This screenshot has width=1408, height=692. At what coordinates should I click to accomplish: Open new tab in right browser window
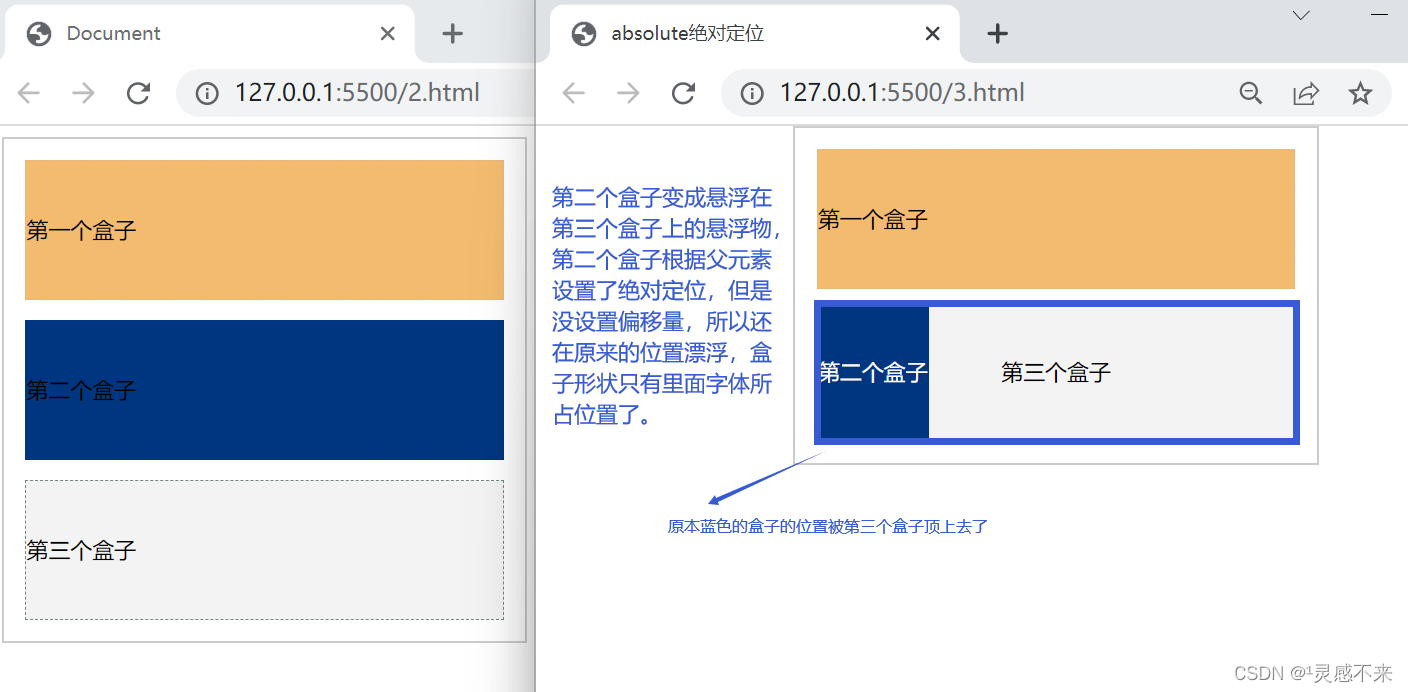997,33
